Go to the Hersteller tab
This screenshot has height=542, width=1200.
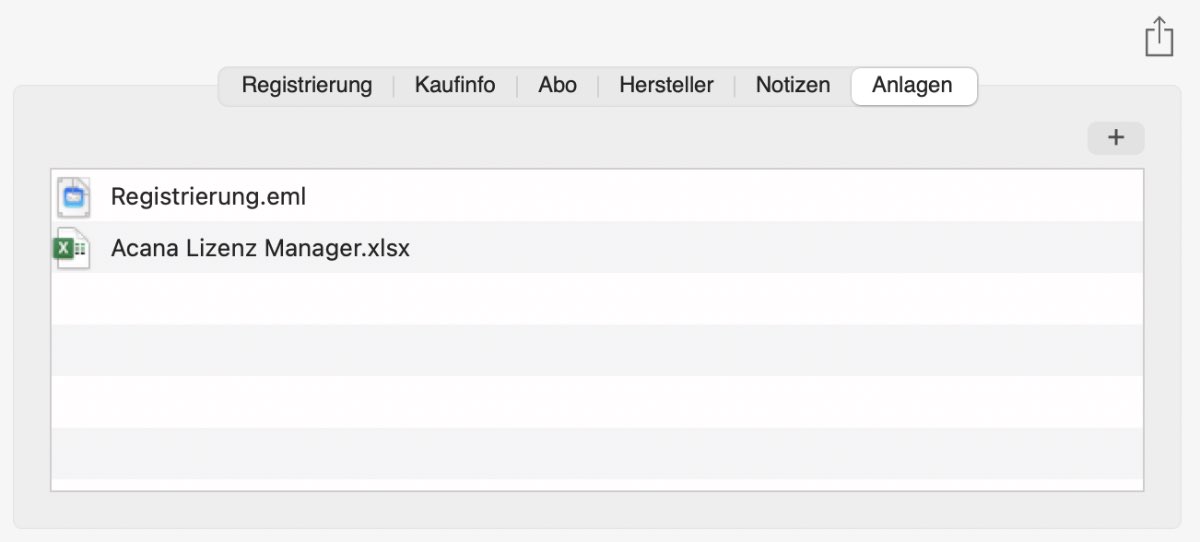pyautogui.click(x=666, y=85)
